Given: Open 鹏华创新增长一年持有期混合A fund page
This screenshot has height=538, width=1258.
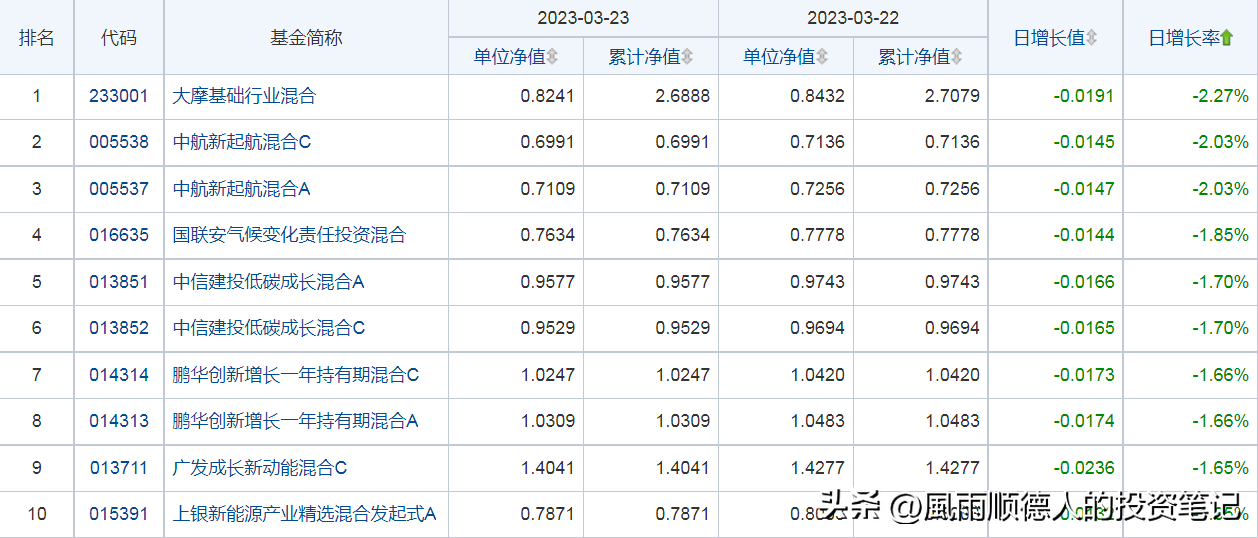Looking at the screenshot, I should point(296,421).
